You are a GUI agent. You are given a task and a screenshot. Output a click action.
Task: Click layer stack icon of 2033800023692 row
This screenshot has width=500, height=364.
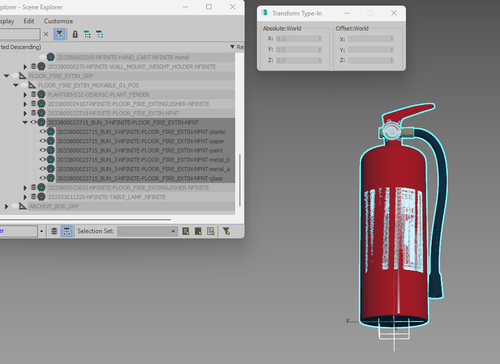pos(33,188)
